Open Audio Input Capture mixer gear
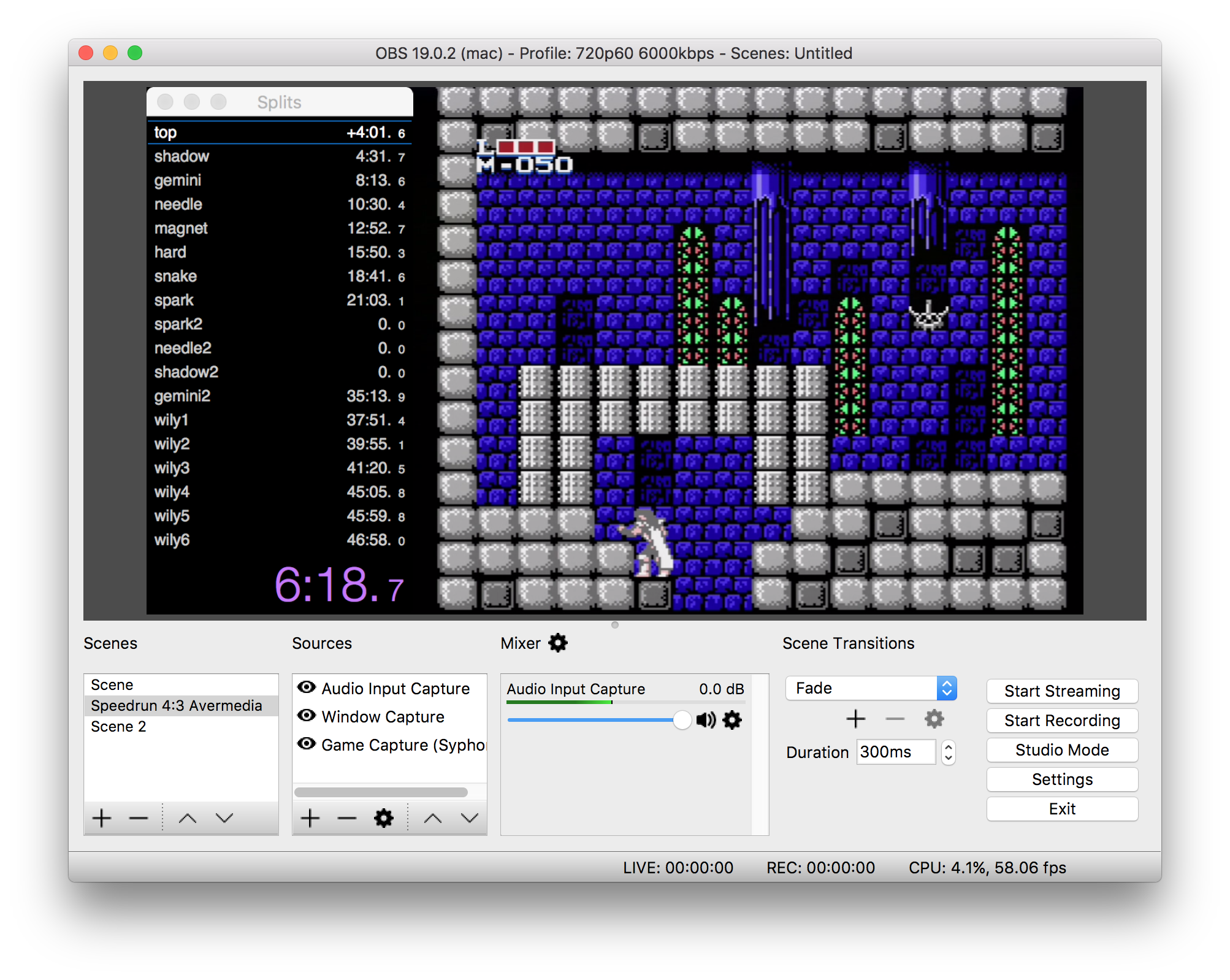Image resolution: width=1230 pixels, height=980 pixels. (x=732, y=720)
